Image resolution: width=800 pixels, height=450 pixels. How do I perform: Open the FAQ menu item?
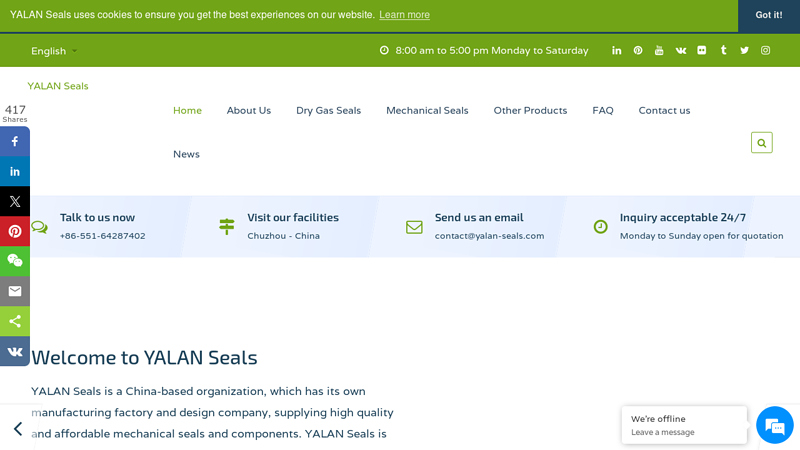pyautogui.click(x=603, y=110)
